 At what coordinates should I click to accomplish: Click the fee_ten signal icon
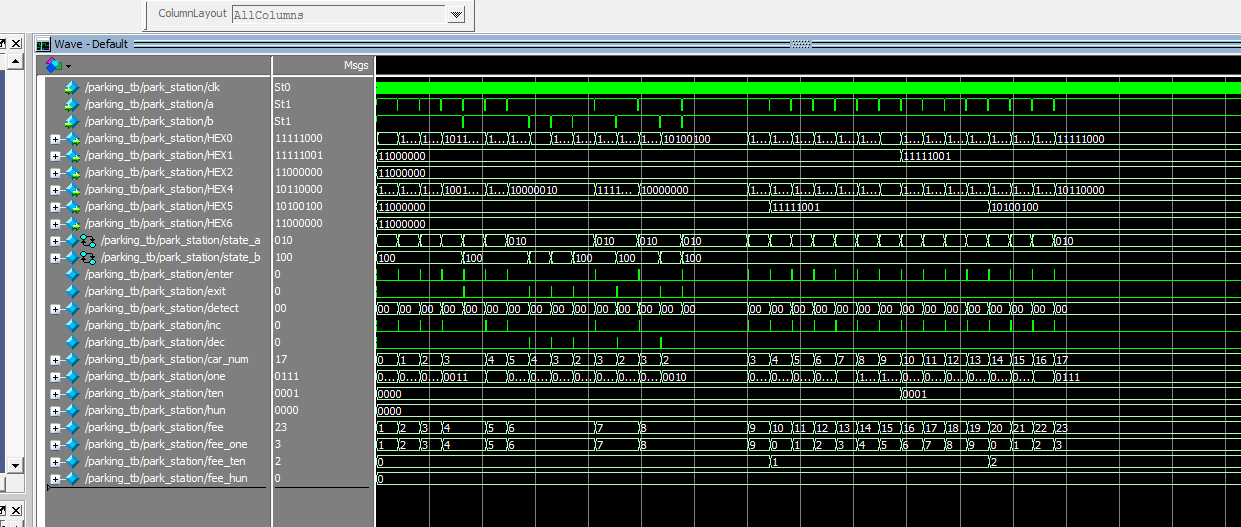[x=72, y=462]
